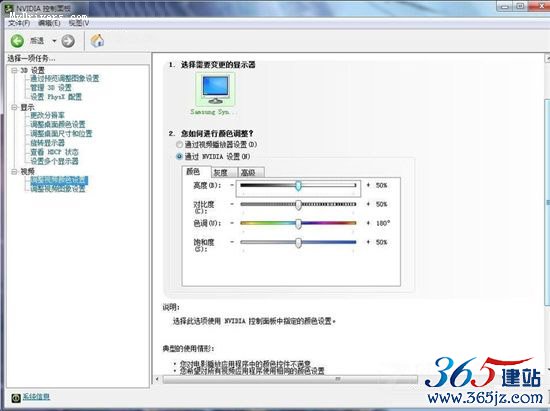Select the Samsung monitor display icon
Screen dimensions: 550x411
click(x=215, y=90)
